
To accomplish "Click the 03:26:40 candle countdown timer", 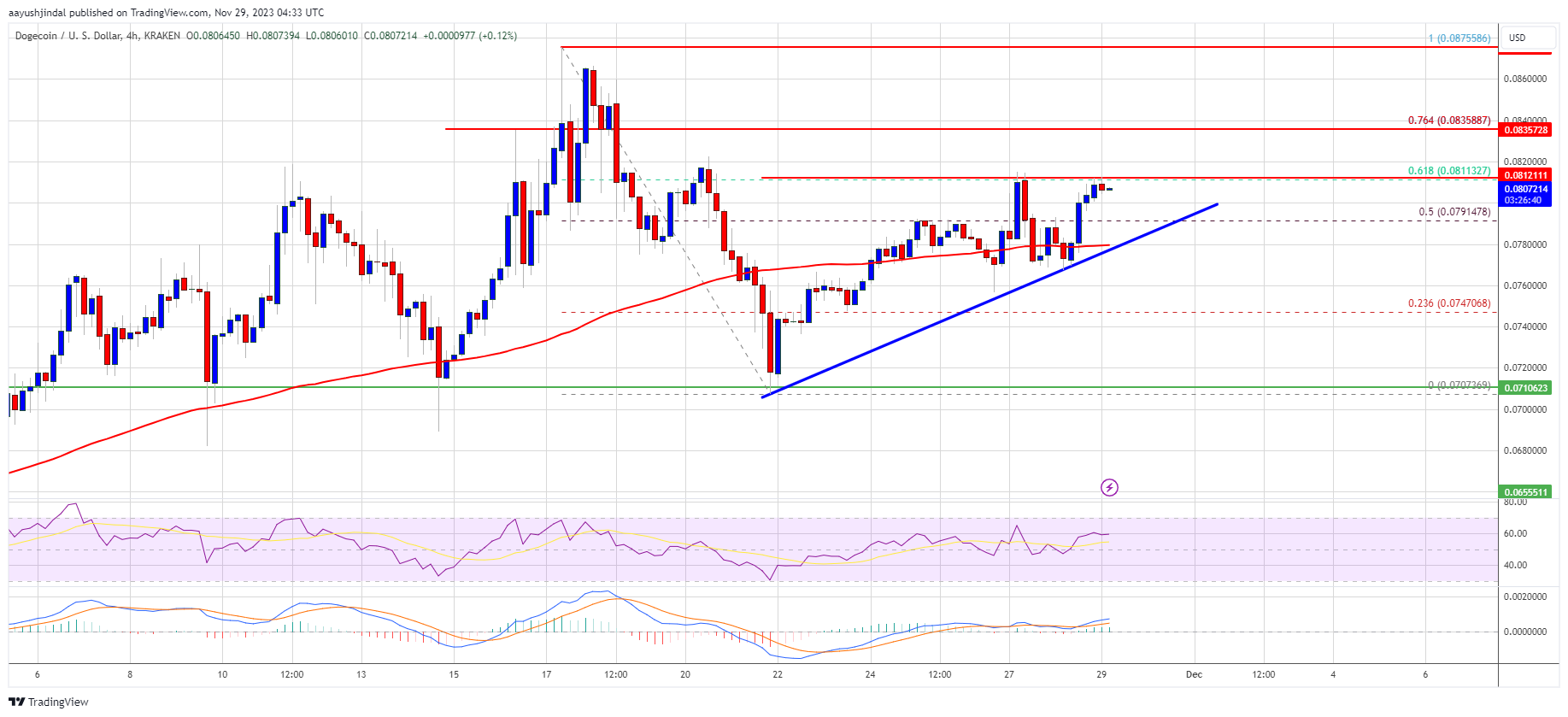I will point(1525,200).
